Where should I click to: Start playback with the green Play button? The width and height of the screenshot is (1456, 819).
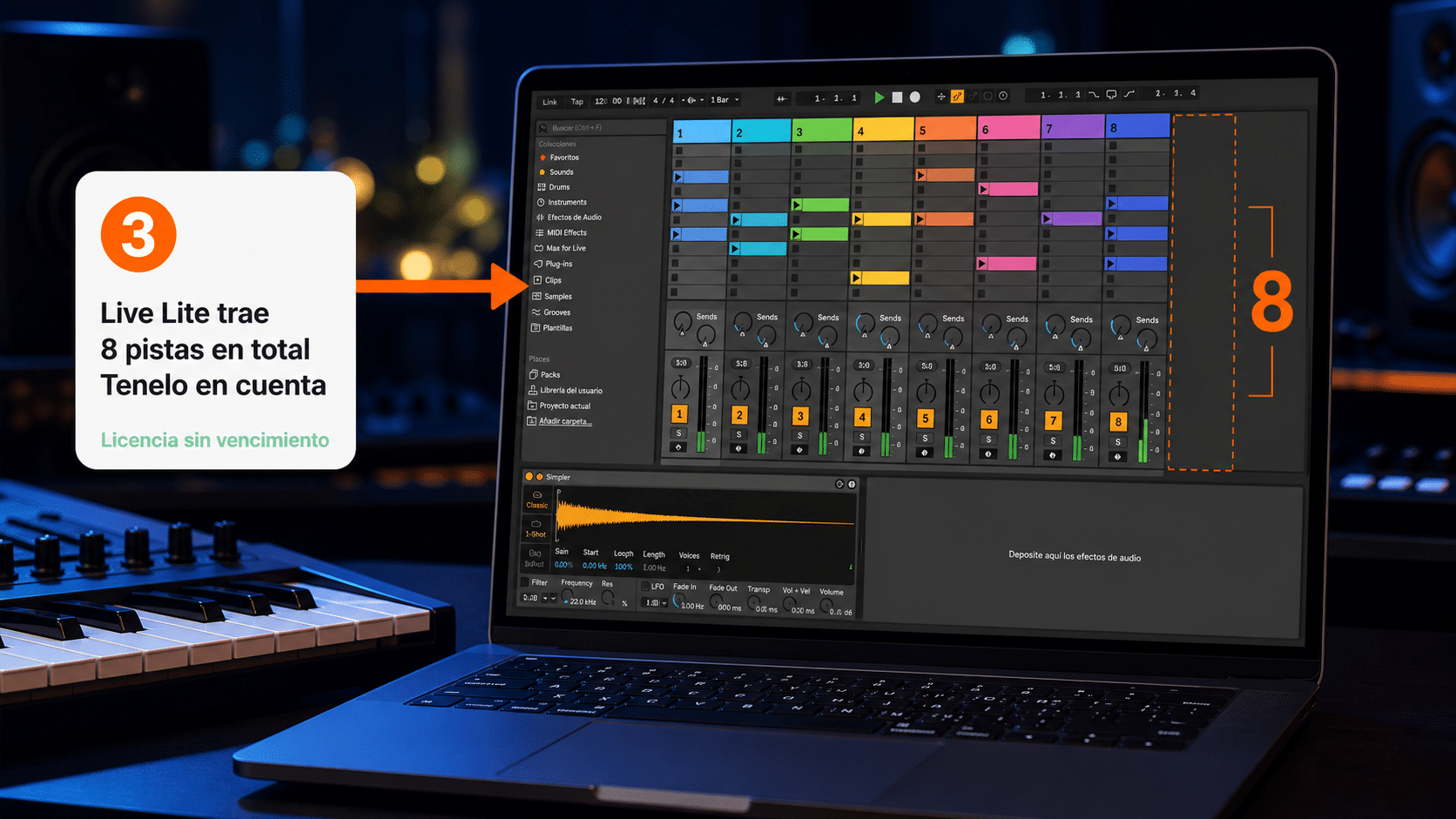[879, 97]
